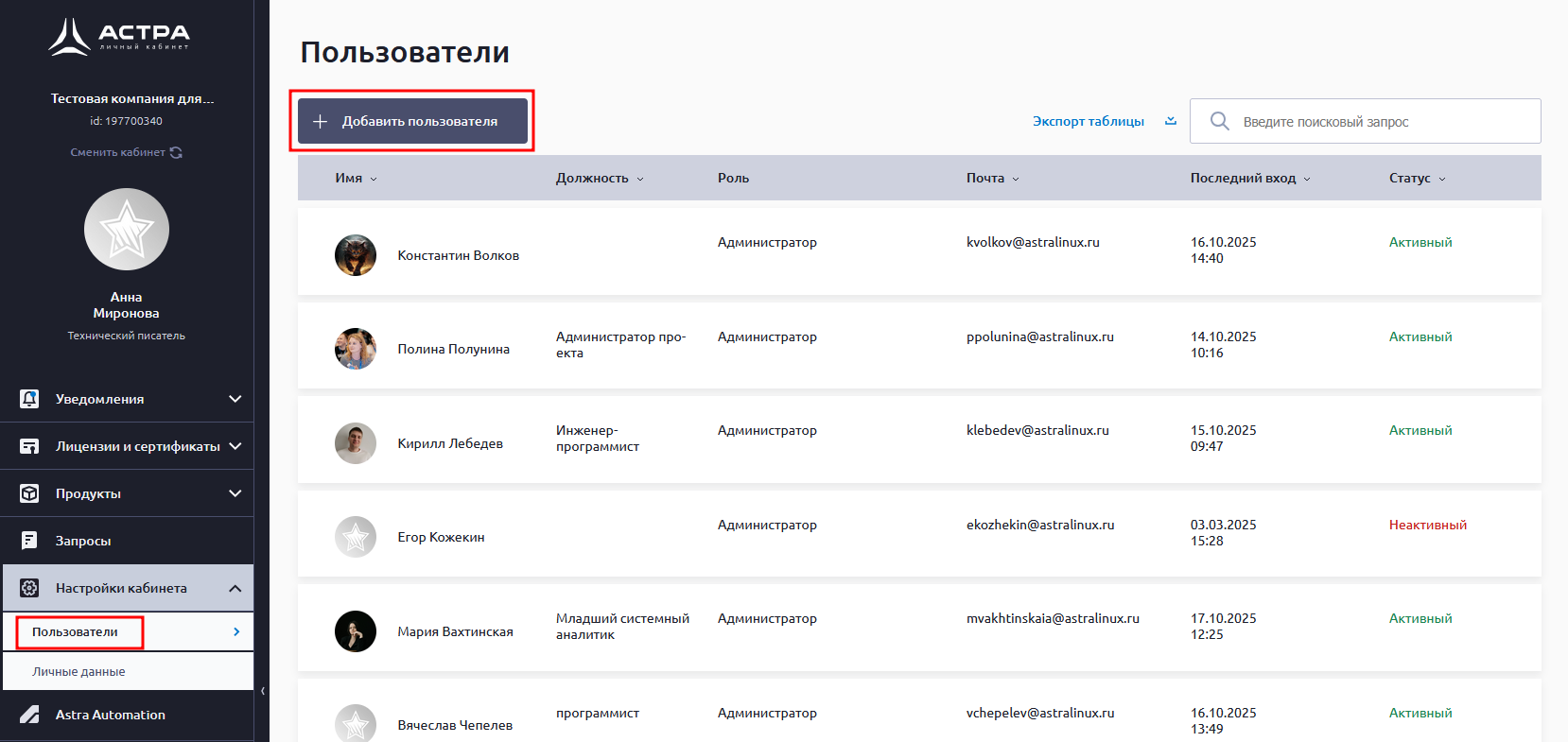This screenshot has height=742, width=1568.
Task: Click the Astra logo in sidebar
Action: coord(119,37)
